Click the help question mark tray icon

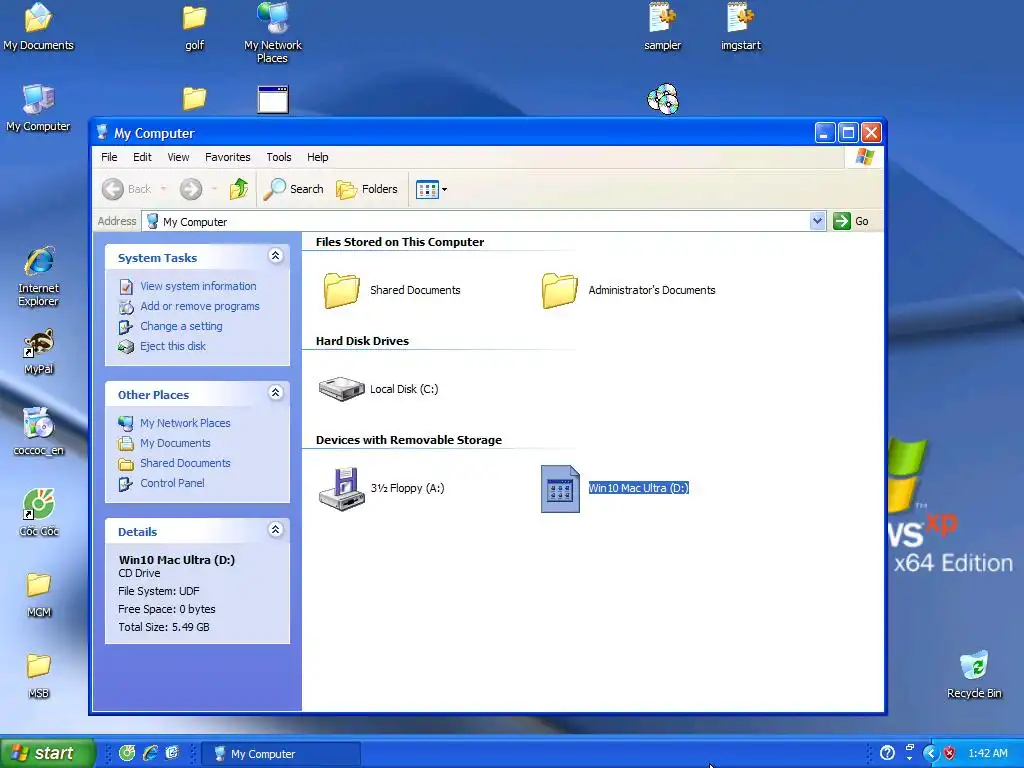pyautogui.click(x=887, y=754)
